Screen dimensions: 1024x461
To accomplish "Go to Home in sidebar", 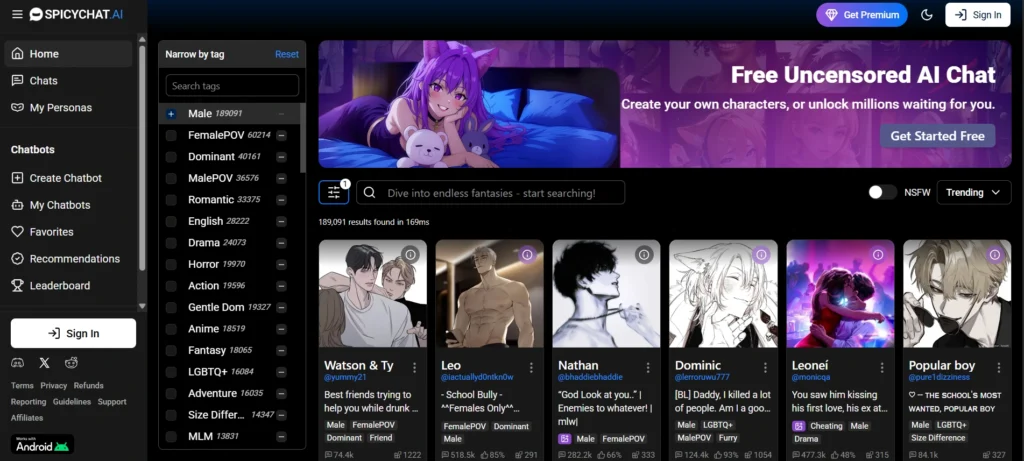I will 69,54.
